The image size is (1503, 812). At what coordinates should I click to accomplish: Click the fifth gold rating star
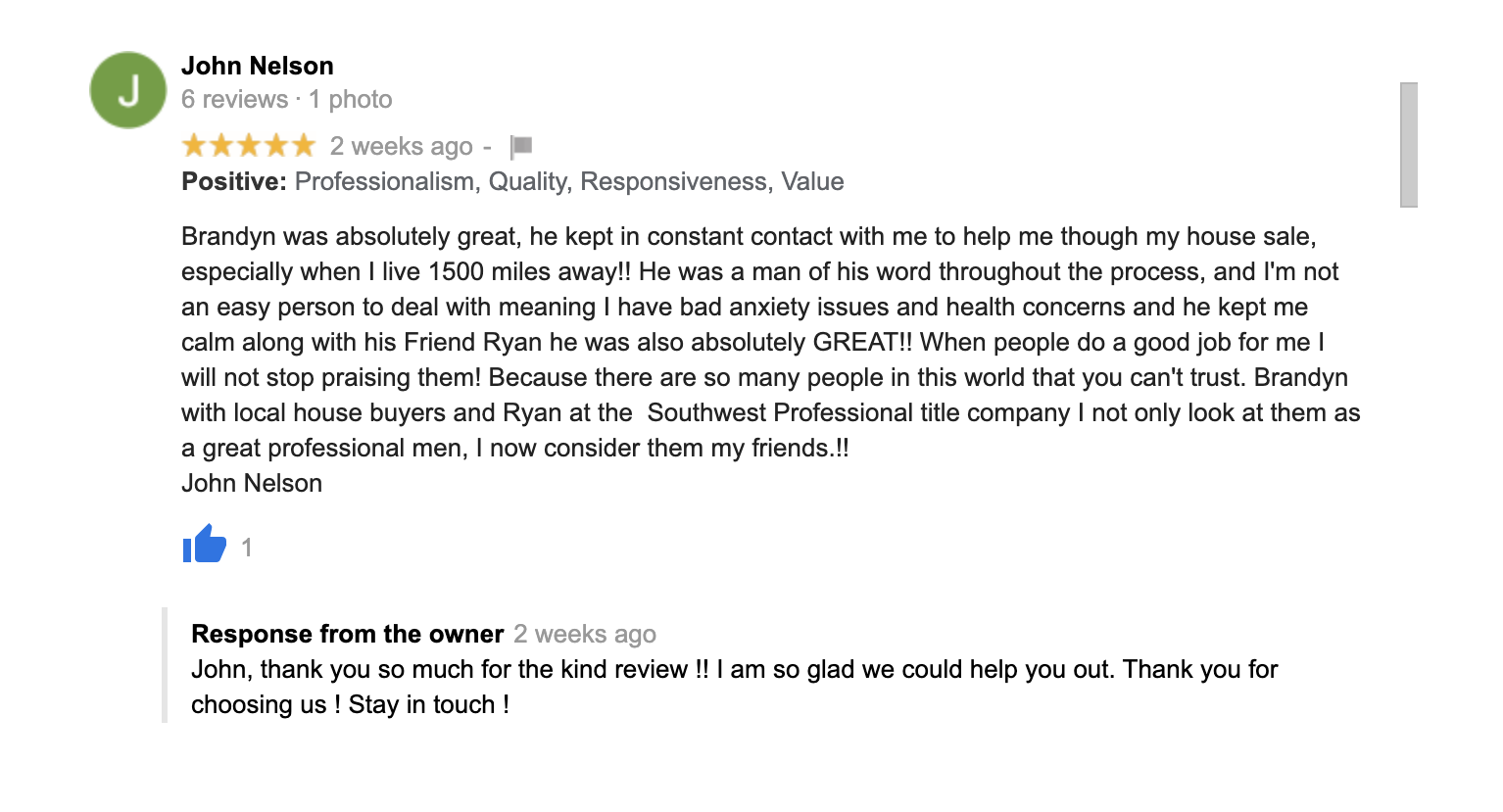point(304,146)
